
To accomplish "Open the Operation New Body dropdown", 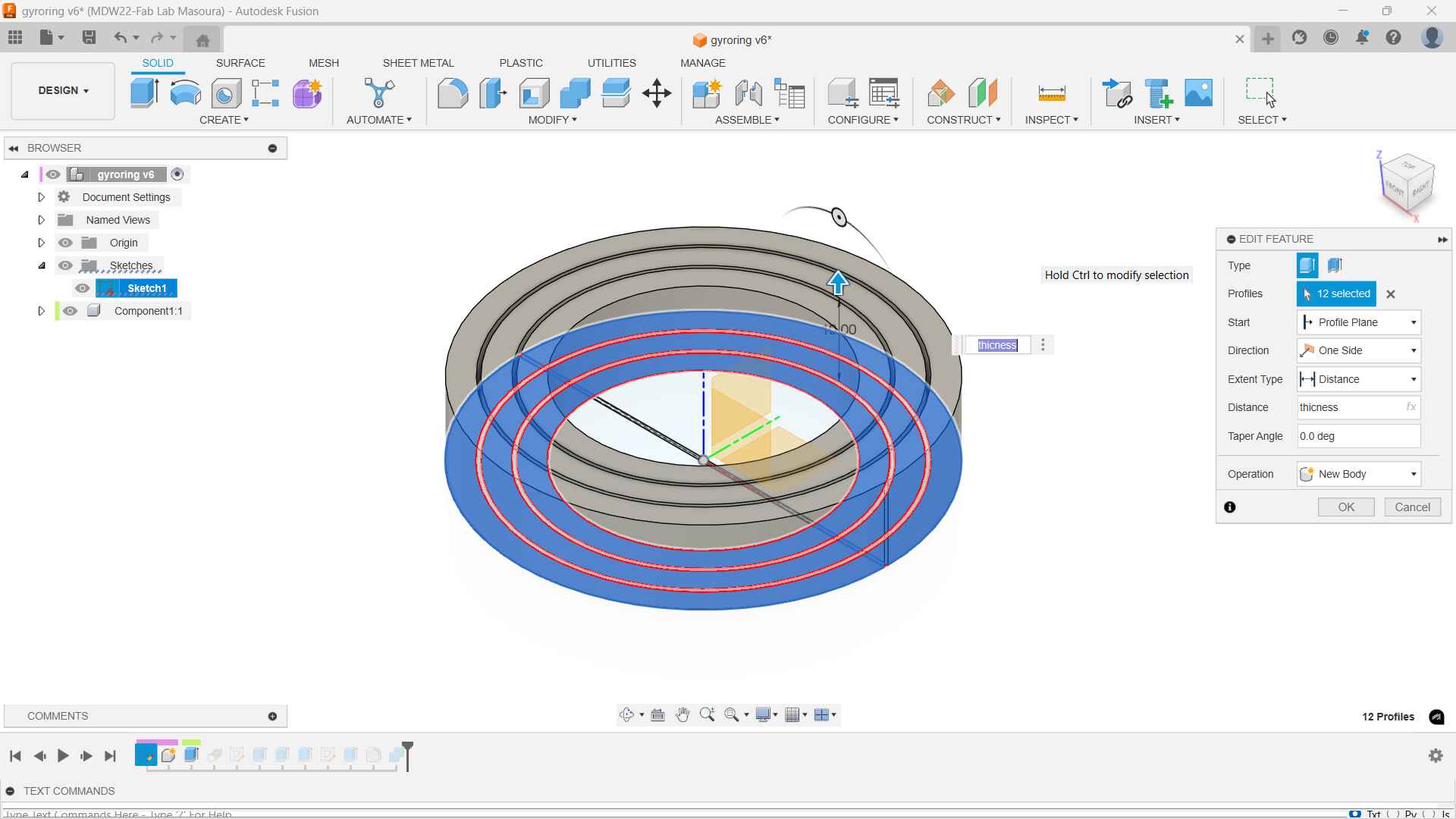I will pos(1358,474).
